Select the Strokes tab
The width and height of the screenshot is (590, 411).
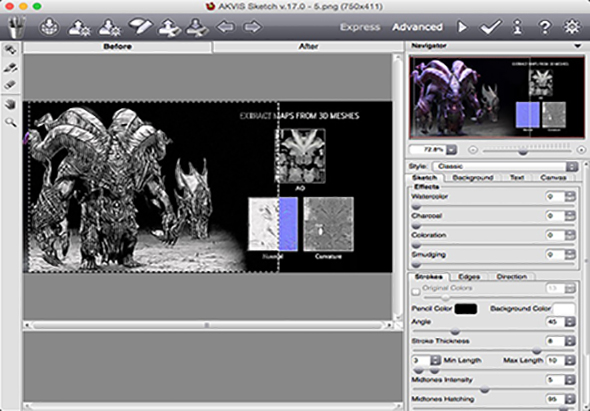pyautogui.click(x=429, y=277)
